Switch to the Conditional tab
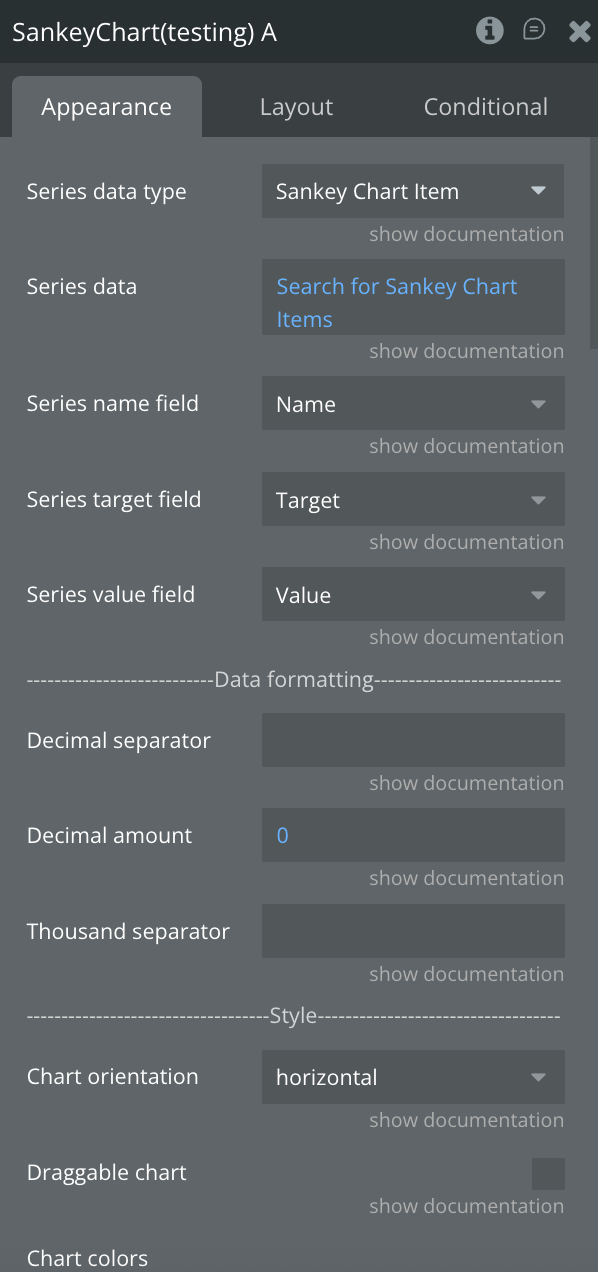The image size is (598, 1272). click(485, 107)
